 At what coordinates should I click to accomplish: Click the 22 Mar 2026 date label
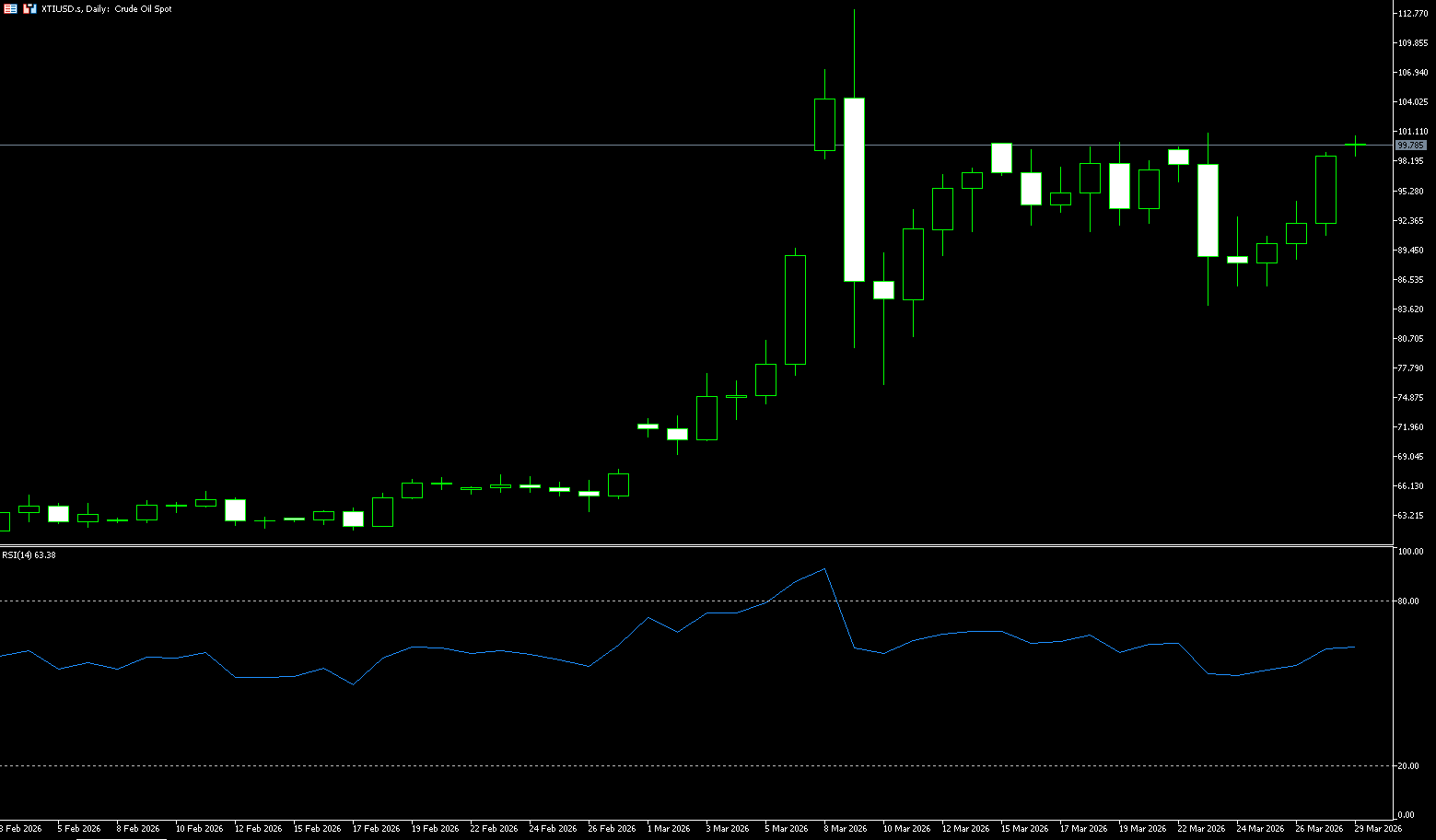pyautogui.click(x=1201, y=829)
